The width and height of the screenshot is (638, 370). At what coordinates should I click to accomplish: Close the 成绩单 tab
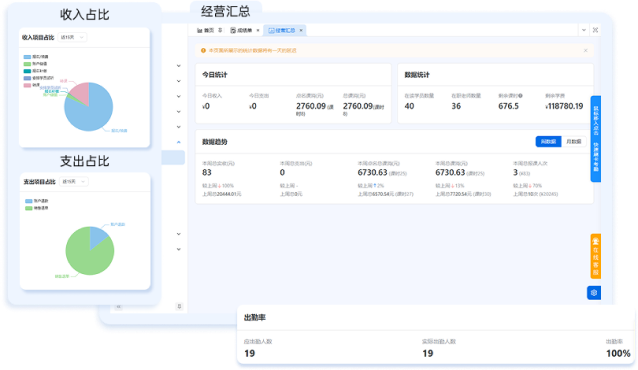click(x=258, y=31)
